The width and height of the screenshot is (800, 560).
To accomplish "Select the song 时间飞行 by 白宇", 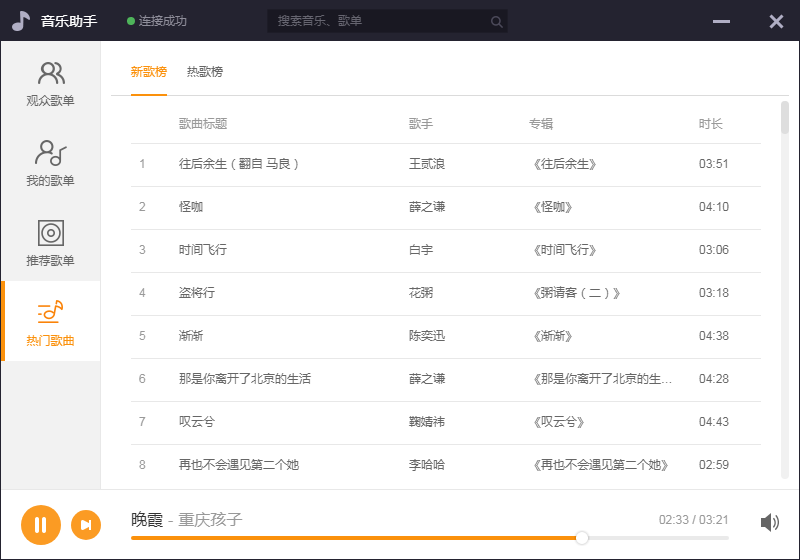I will pos(203,250).
